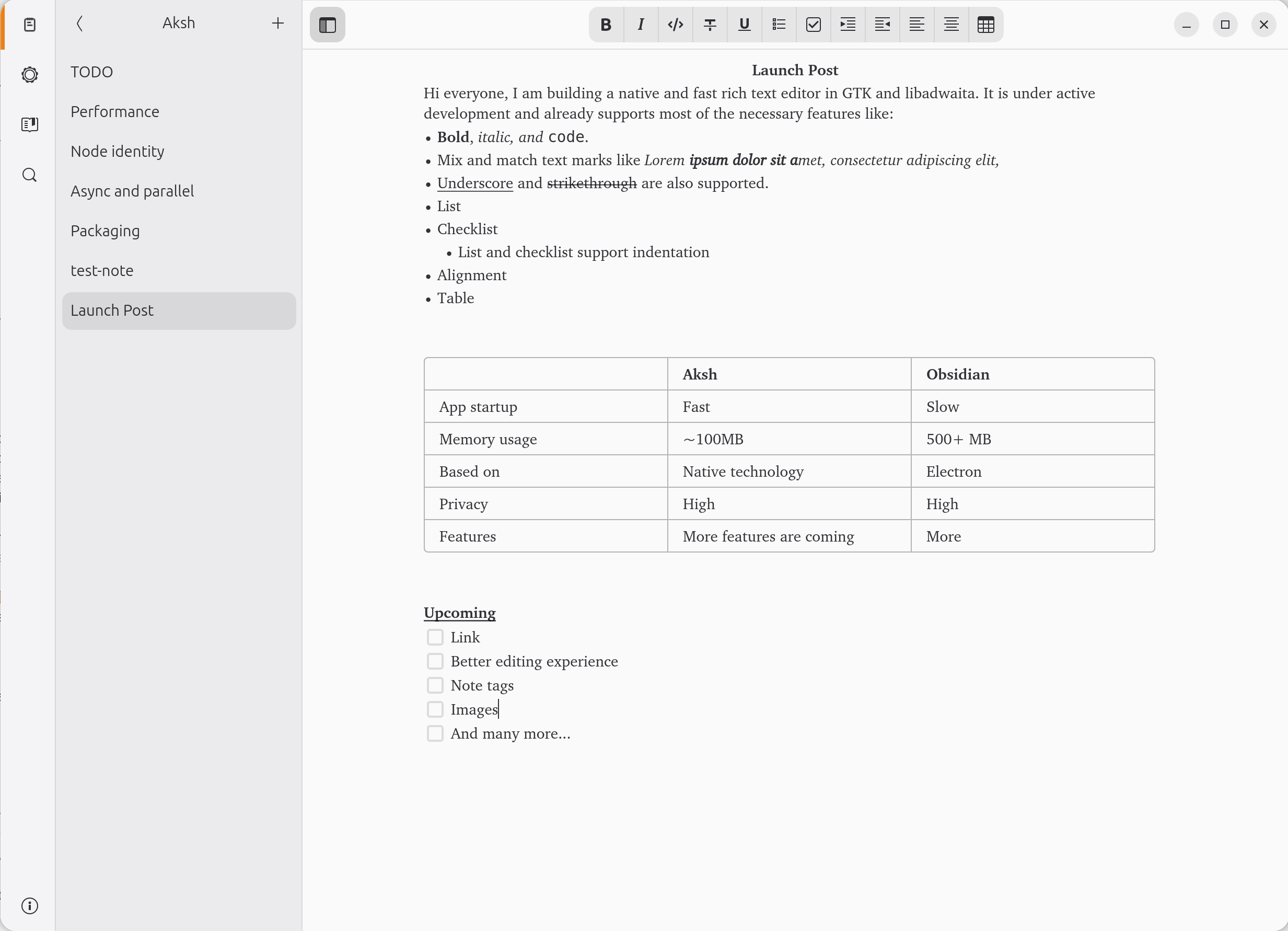Open search from the left rail
The image size is (1288, 931).
tap(30, 175)
